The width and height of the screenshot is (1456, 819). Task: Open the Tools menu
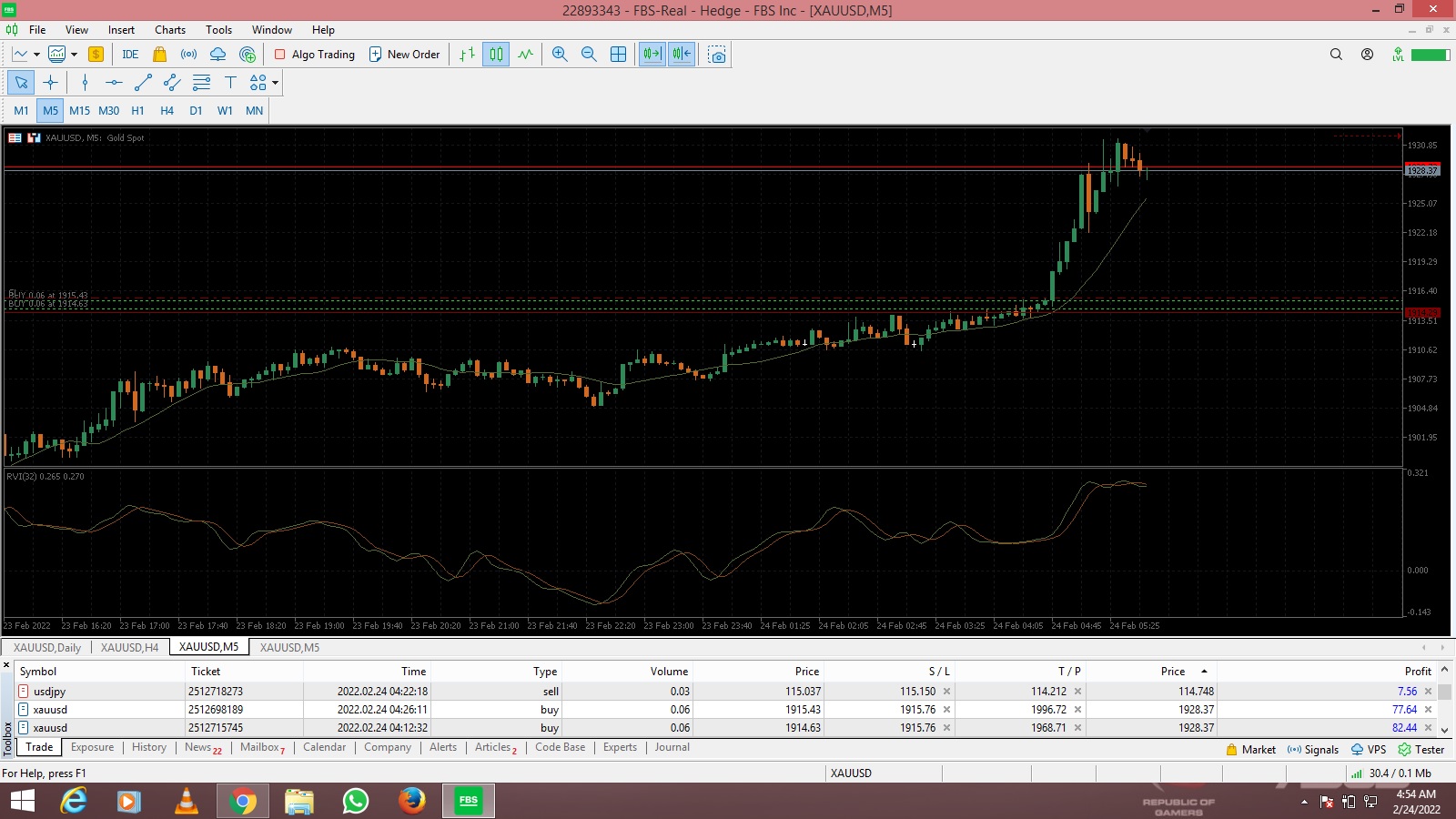pos(218,30)
